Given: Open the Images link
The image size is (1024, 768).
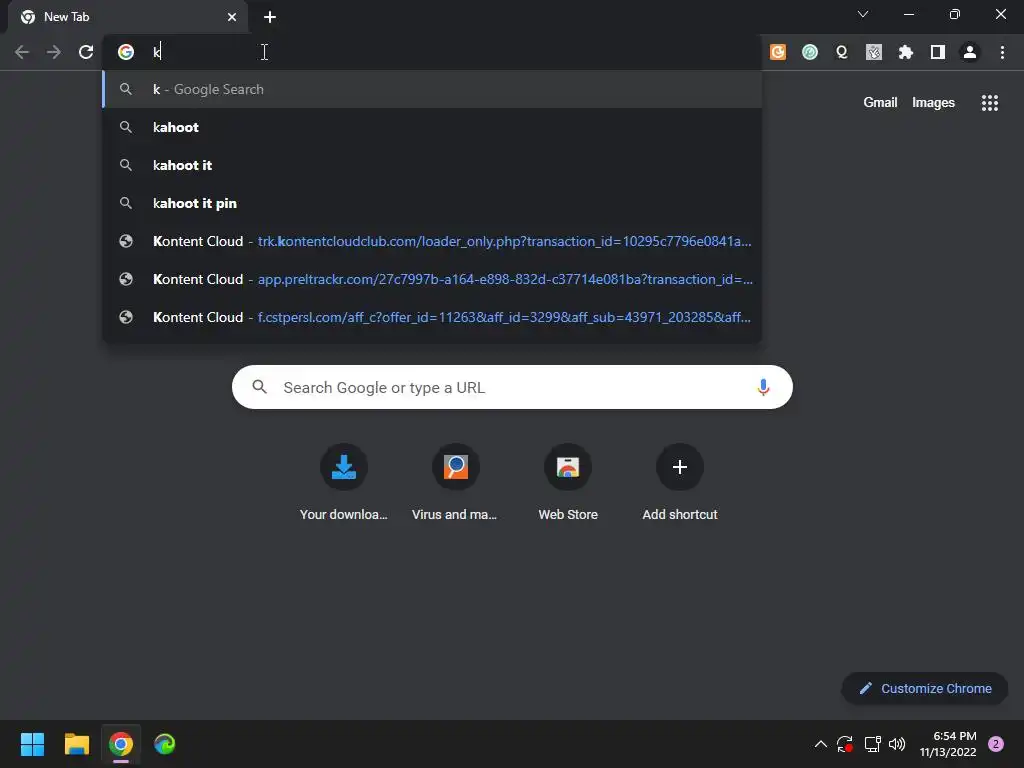Looking at the screenshot, I should [x=933, y=103].
